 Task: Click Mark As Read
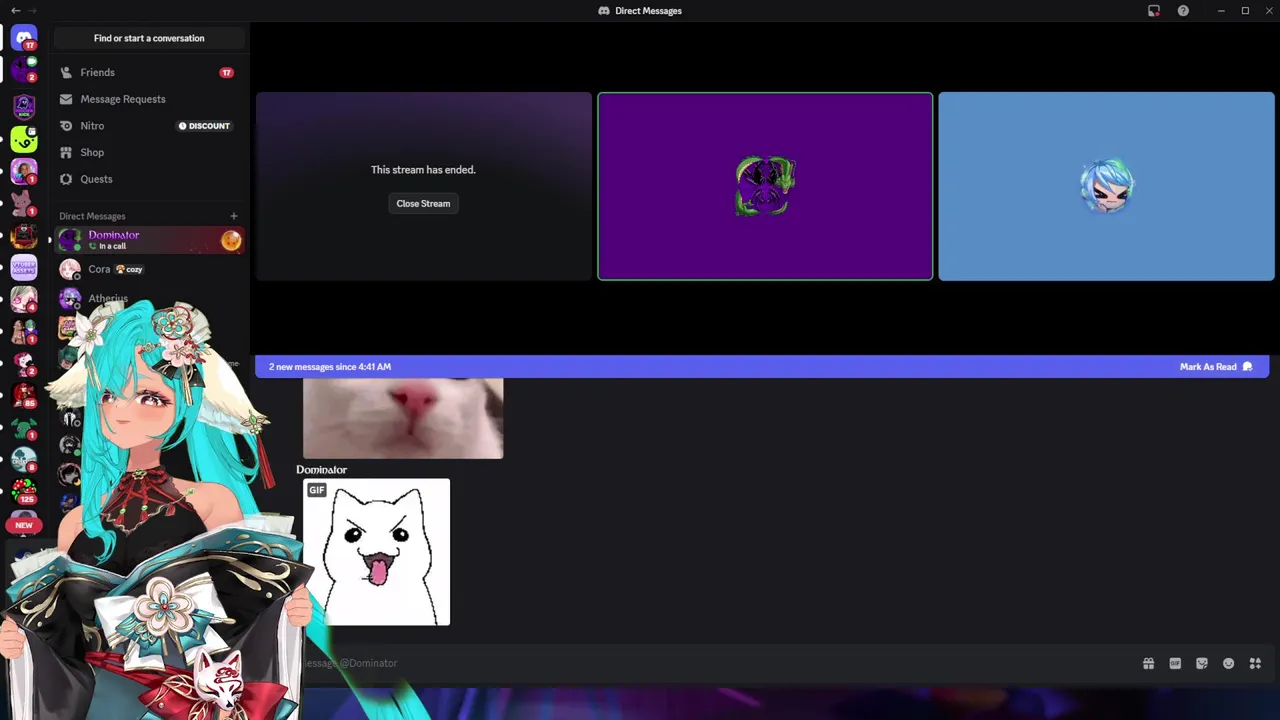coord(1215,367)
